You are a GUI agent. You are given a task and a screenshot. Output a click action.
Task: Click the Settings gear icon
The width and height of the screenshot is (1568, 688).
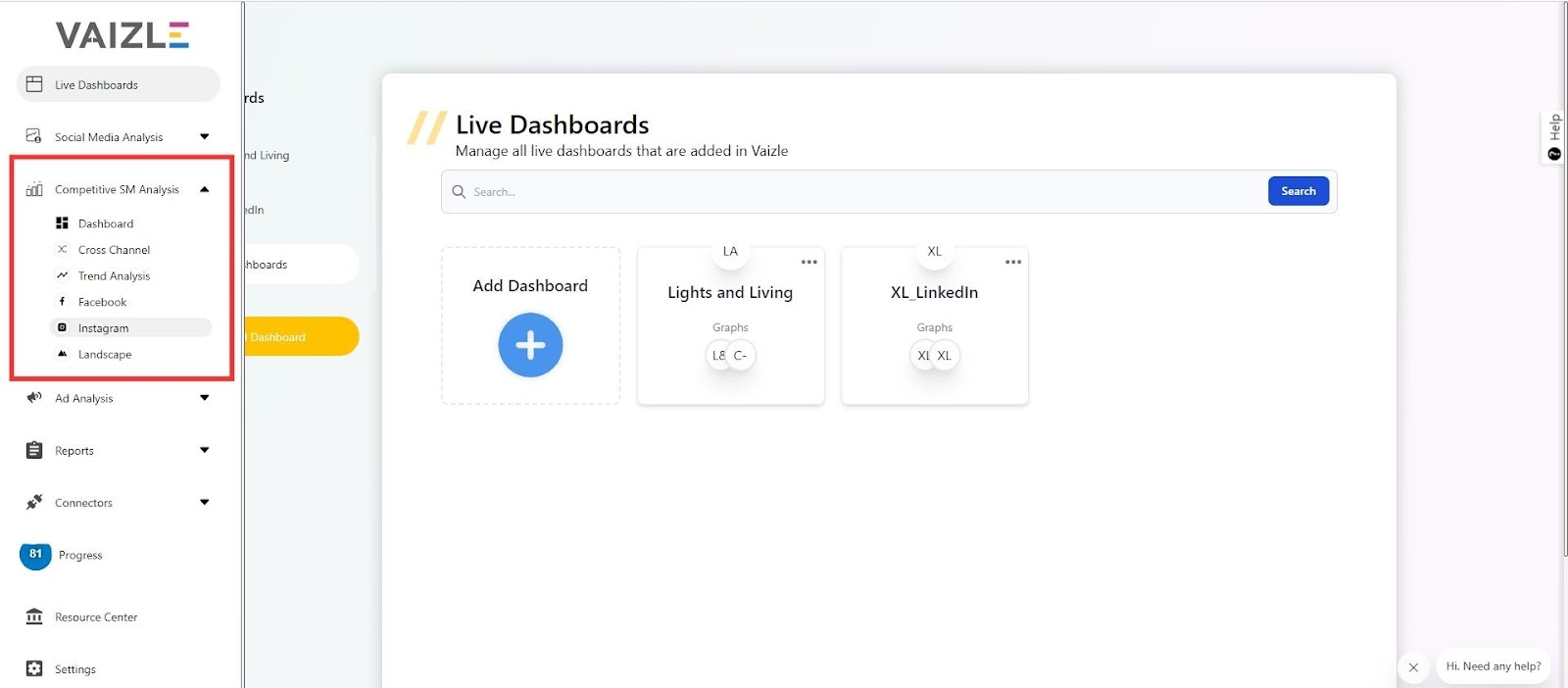click(34, 668)
